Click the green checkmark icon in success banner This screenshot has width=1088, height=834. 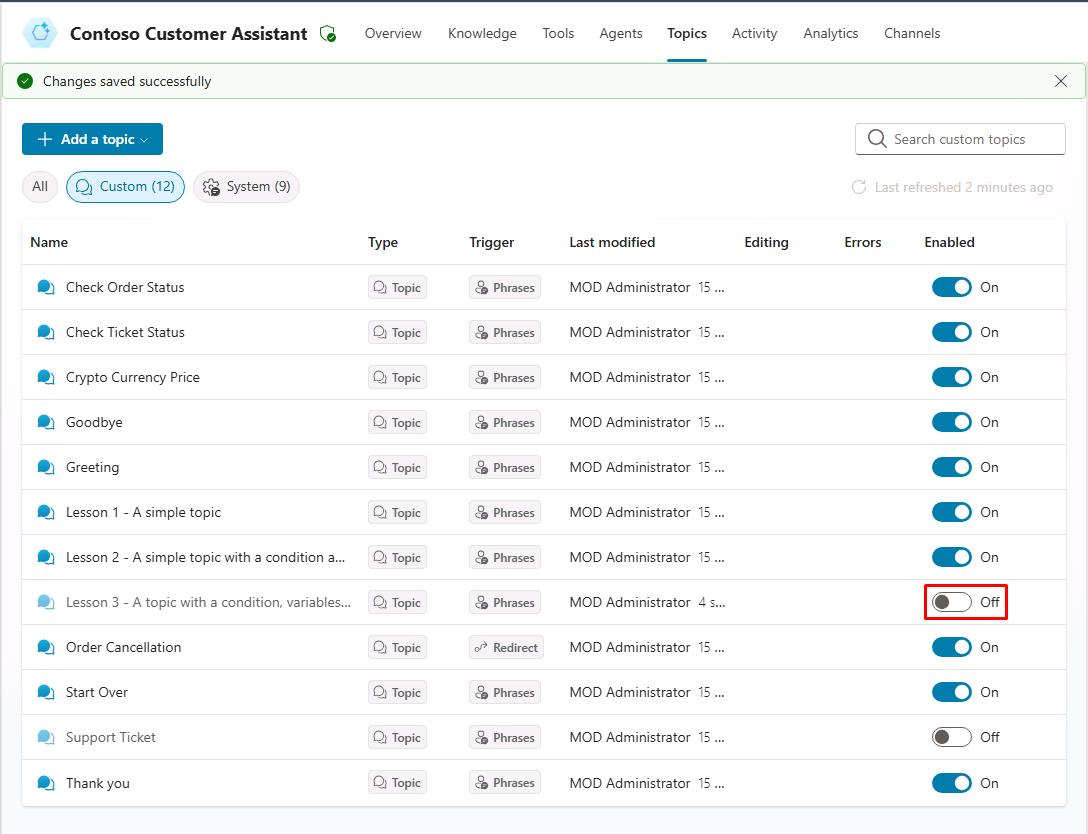click(x=25, y=81)
